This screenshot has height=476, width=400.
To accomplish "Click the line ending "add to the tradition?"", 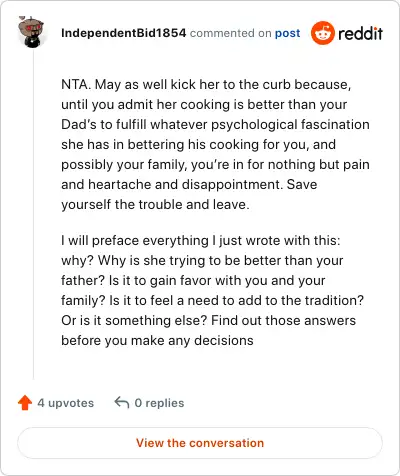I will pos(212,300).
